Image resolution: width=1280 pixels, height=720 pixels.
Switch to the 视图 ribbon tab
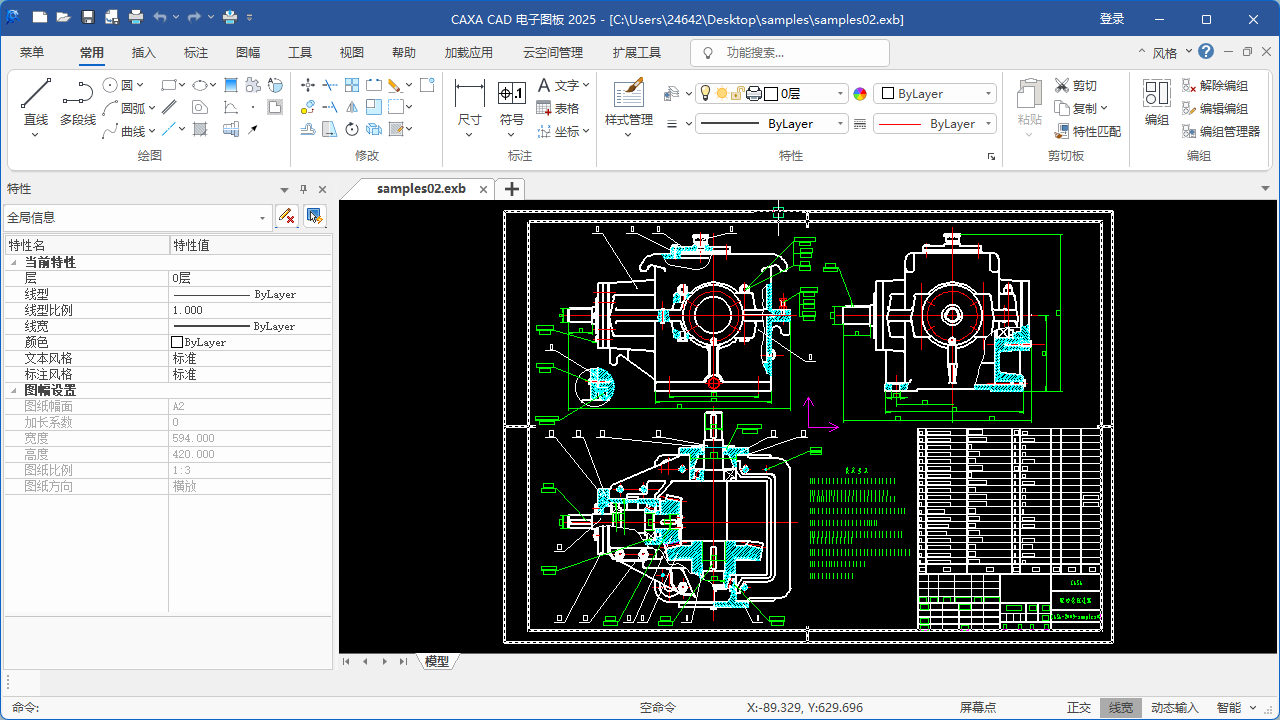(351, 53)
